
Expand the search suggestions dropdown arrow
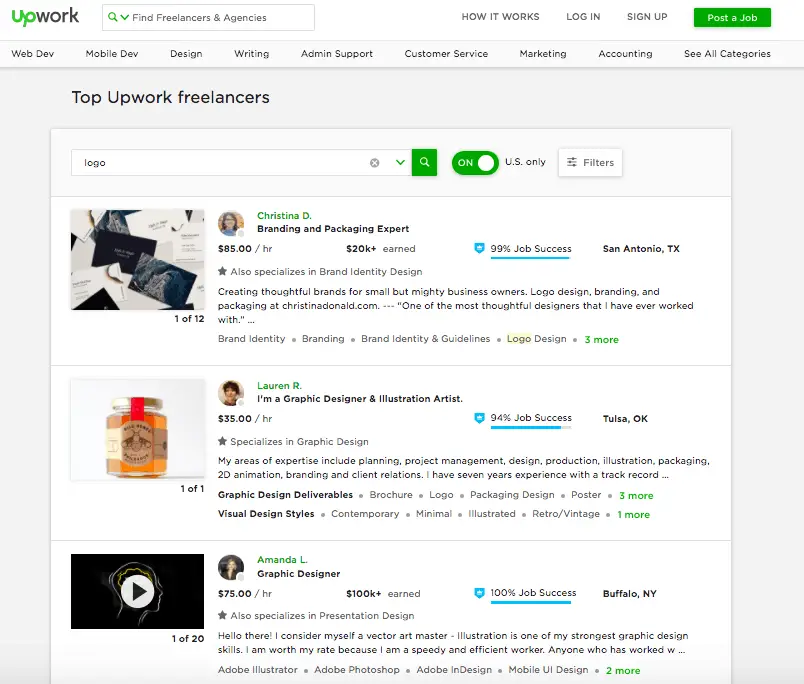400,163
